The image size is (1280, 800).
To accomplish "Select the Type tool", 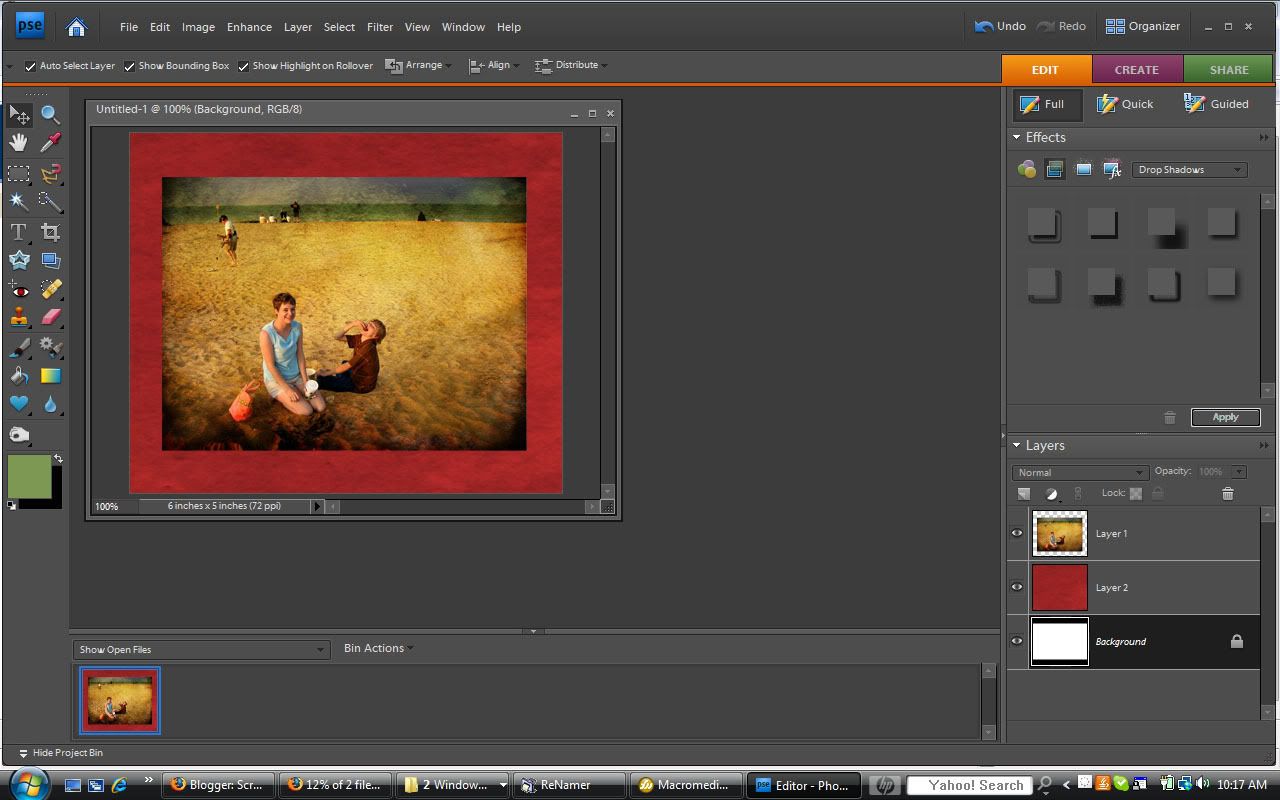I will click(19, 232).
